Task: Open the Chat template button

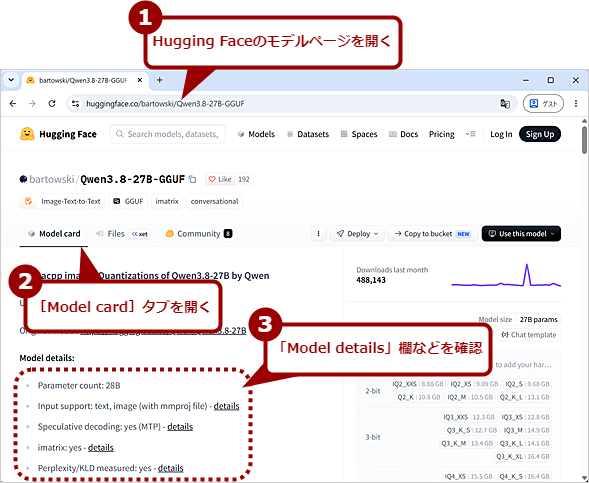Action: [529, 335]
